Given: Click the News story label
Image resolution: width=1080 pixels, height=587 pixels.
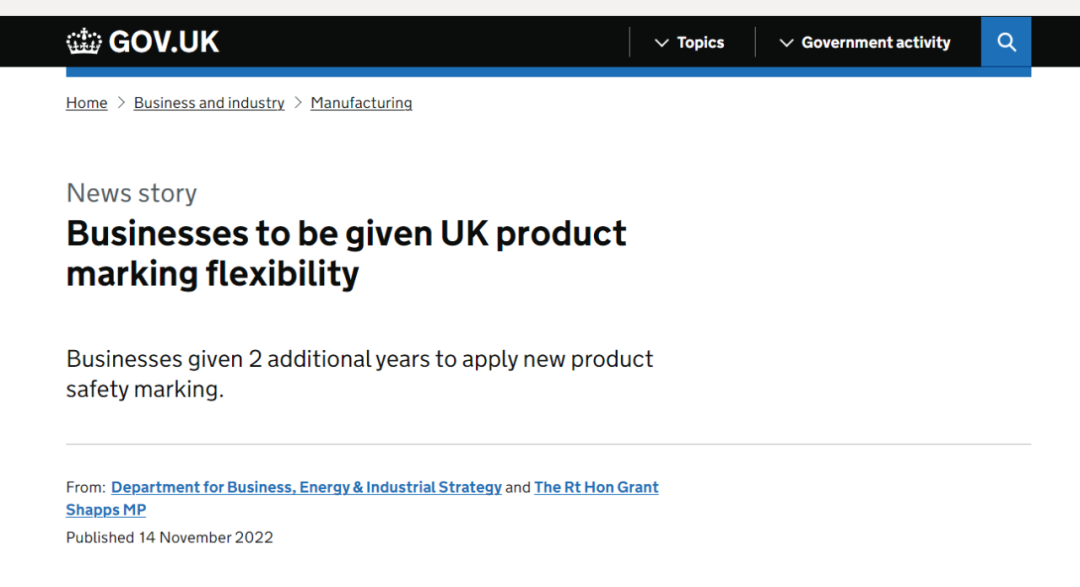Looking at the screenshot, I should 131,193.
